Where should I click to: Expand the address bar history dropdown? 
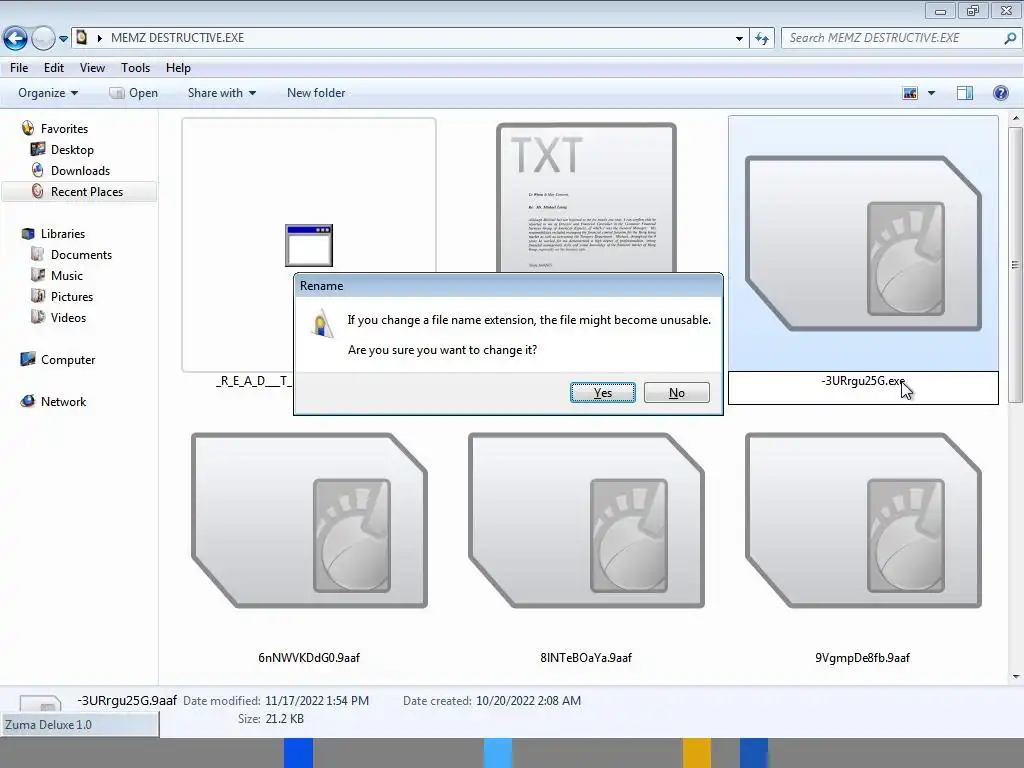(x=739, y=39)
